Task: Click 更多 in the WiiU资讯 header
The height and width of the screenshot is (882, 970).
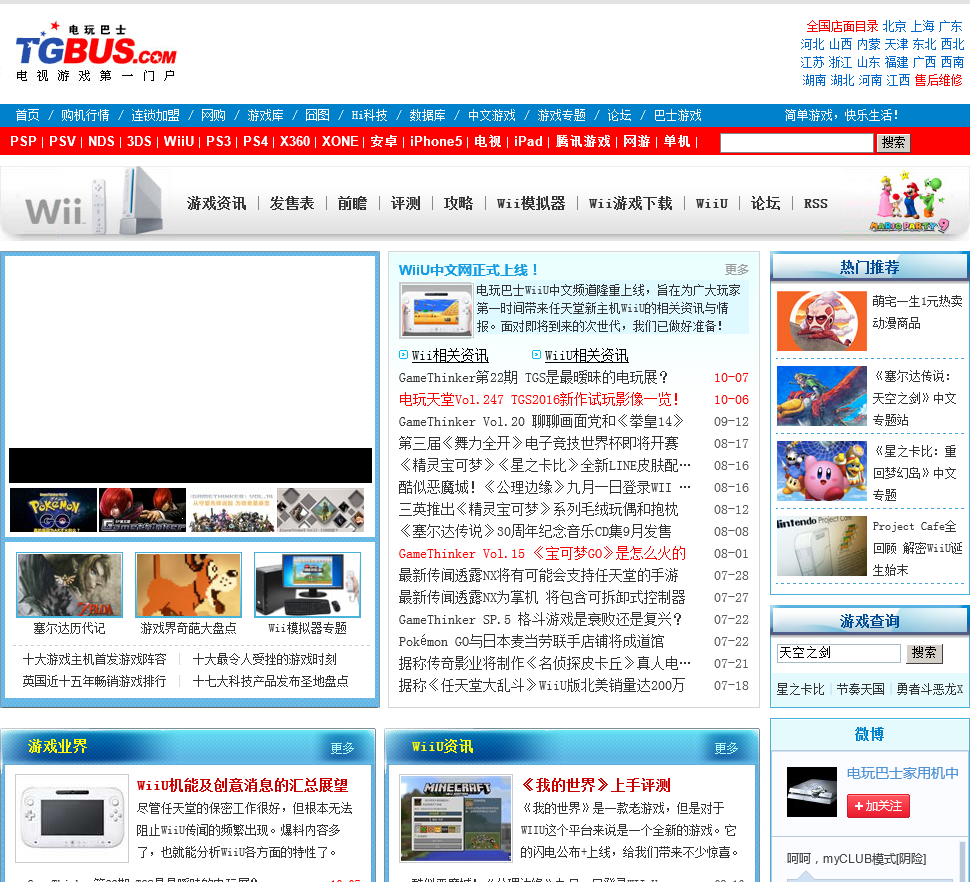Action: tap(726, 748)
